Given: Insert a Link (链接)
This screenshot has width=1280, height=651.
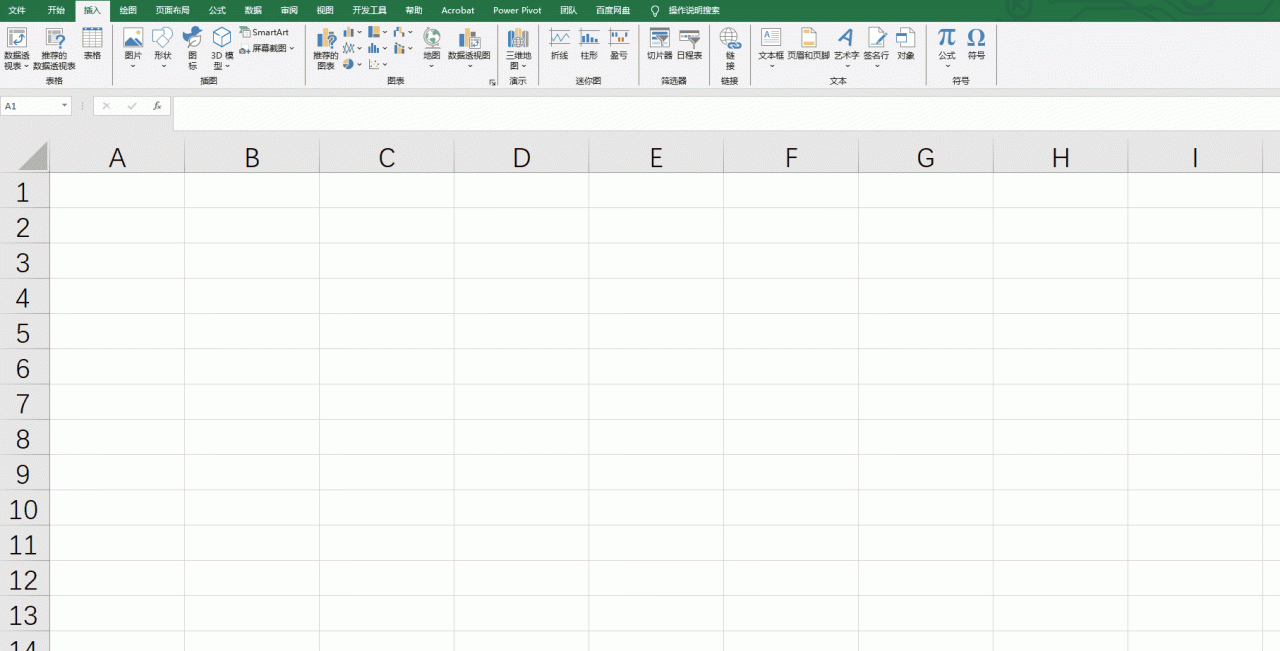Looking at the screenshot, I should coord(730,48).
